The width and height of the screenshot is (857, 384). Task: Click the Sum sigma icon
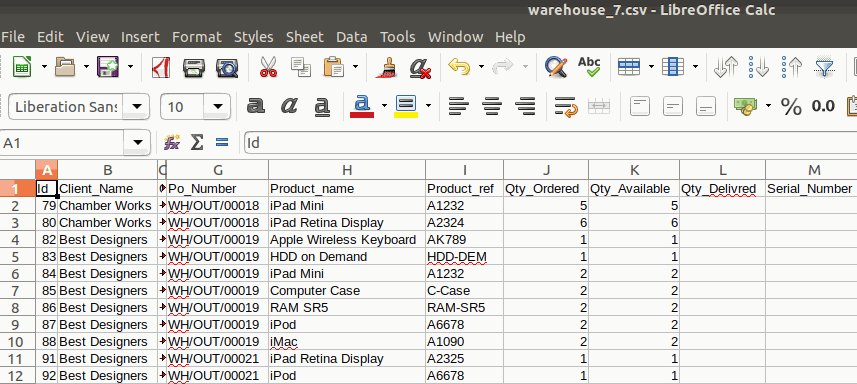(197, 143)
